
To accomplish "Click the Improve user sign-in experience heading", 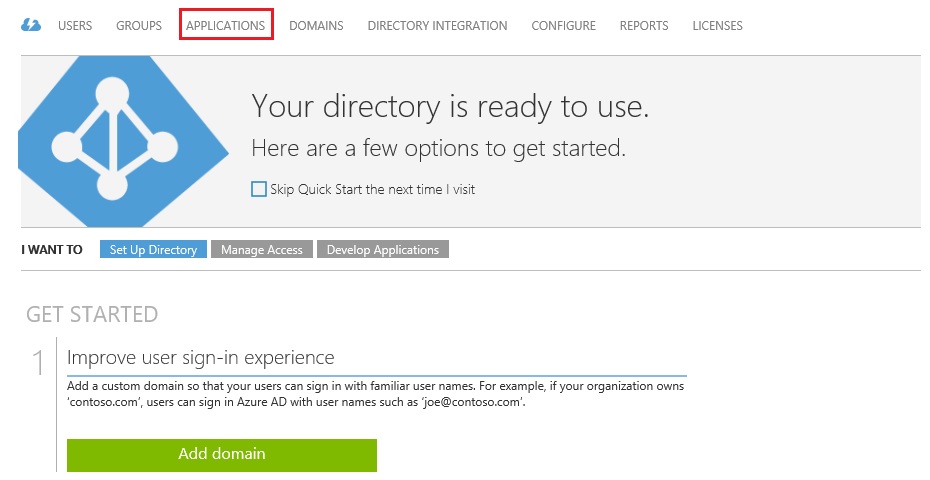I will tap(200, 358).
